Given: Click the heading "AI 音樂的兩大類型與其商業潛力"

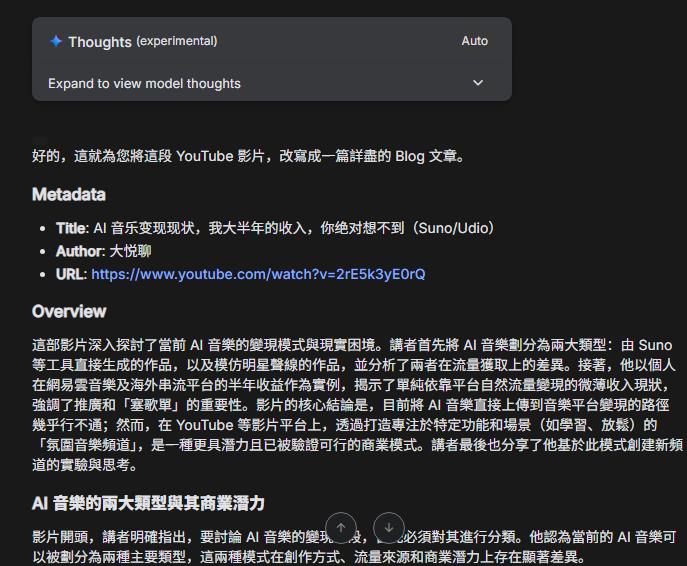Looking at the screenshot, I should click(148, 503).
